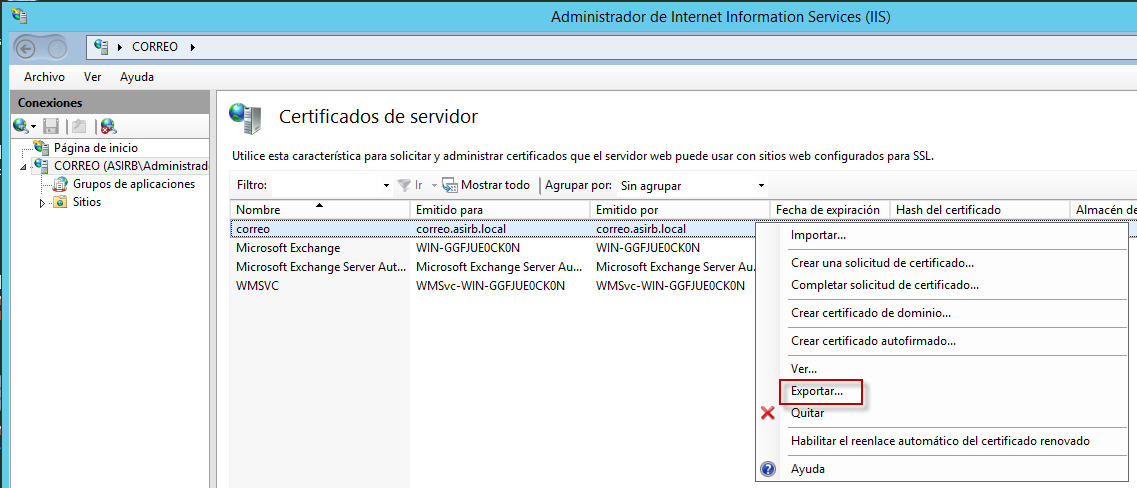Collapse the CORREO server tree node
The width and height of the screenshot is (1137, 488).
(23, 167)
